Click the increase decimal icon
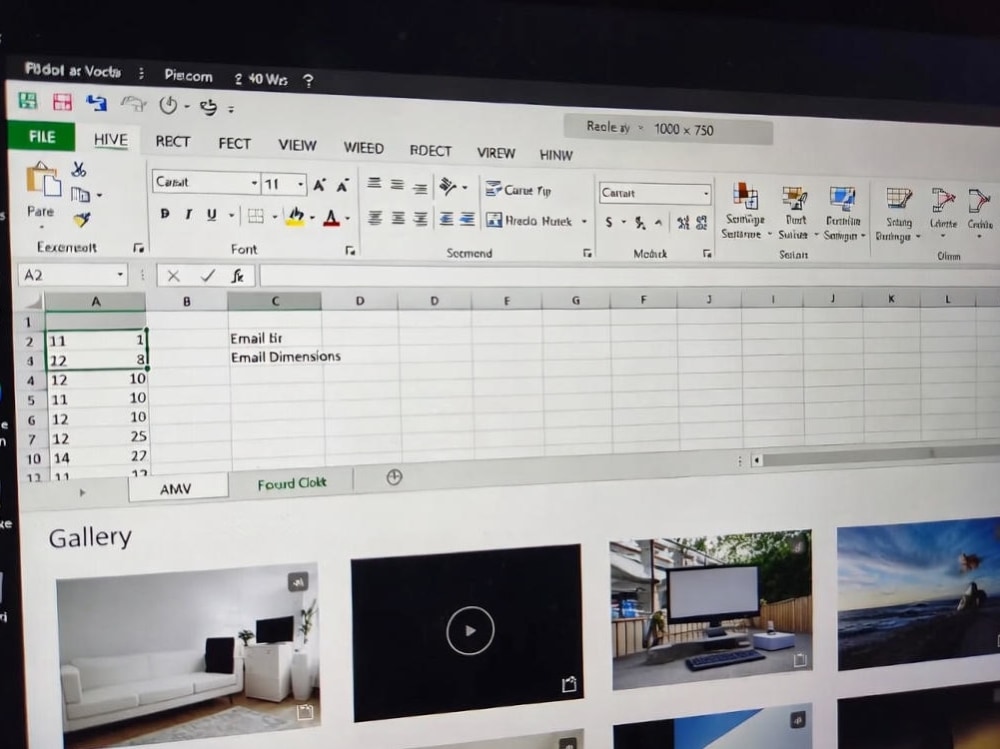 (x=683, y=223)
